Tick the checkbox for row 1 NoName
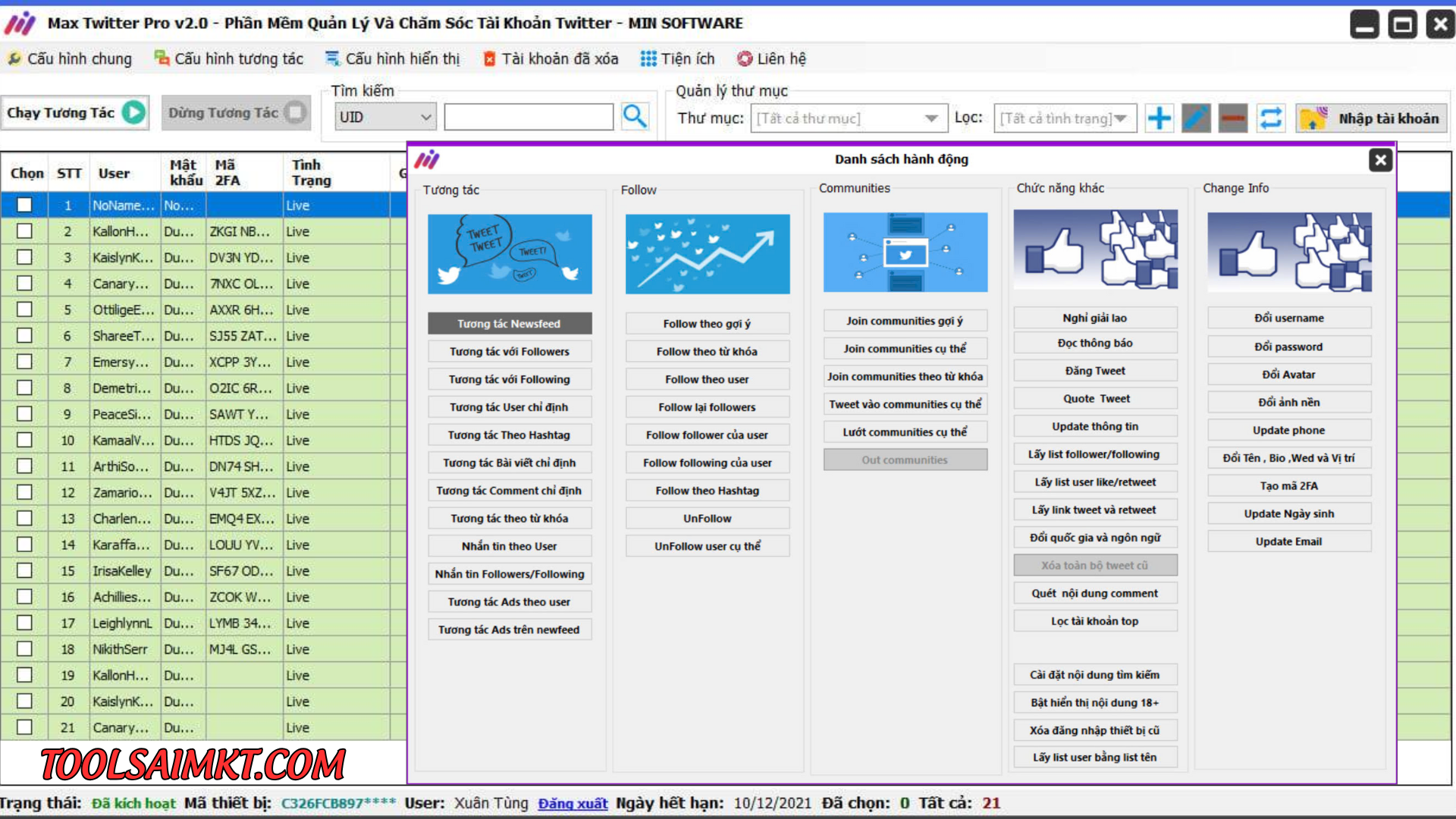This screenshot has height=819, width=1456. point(24,205)
